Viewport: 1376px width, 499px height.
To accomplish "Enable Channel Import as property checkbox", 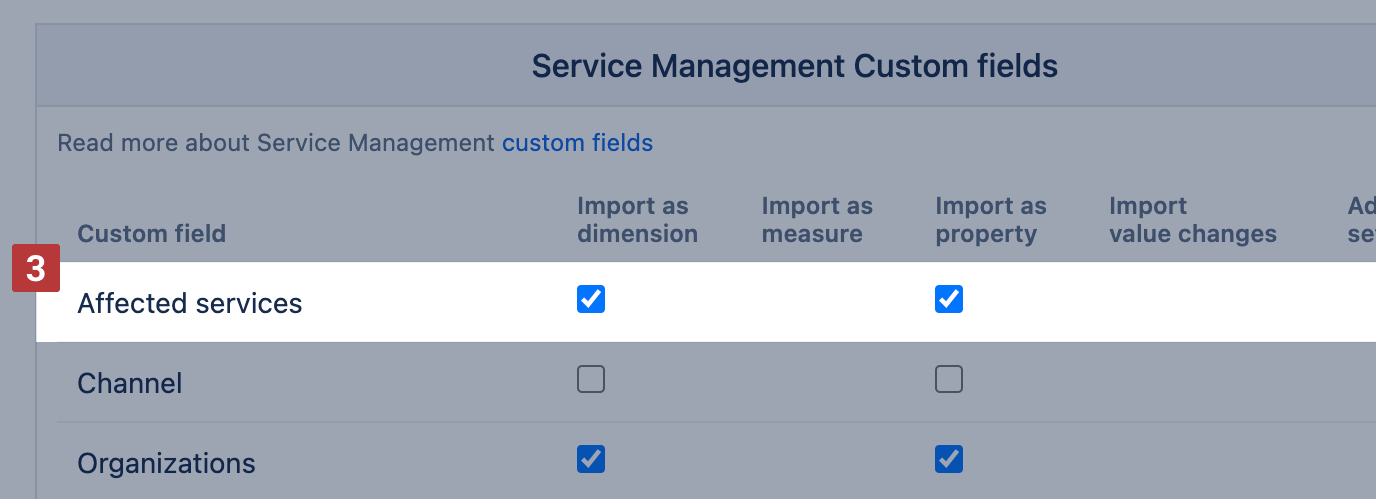I will point(949,379).
